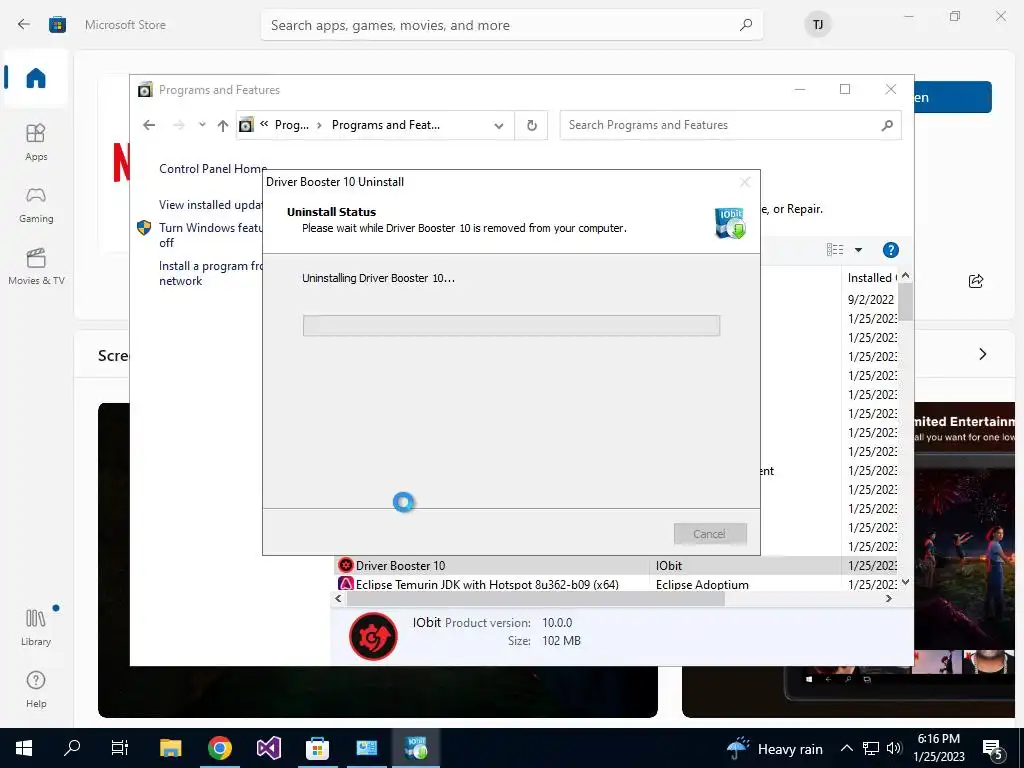Expand view options dropdown arrow

pos(858,250)
